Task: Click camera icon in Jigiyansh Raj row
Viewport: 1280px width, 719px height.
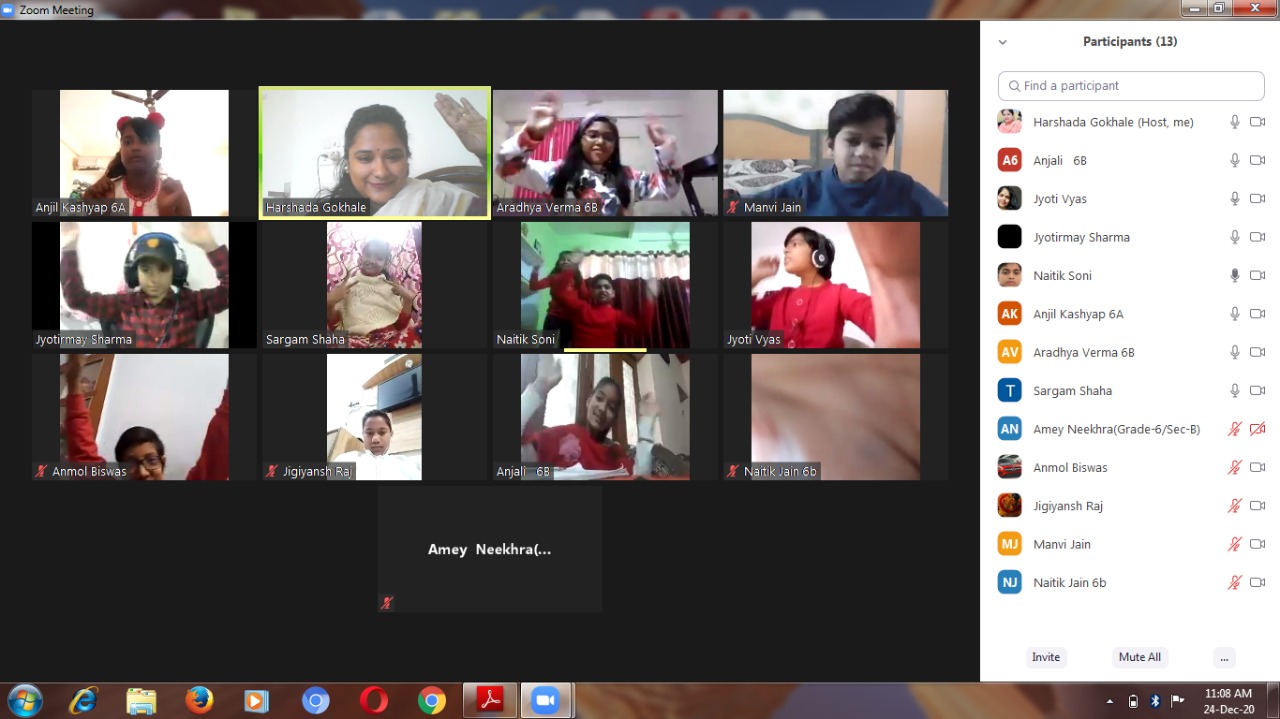Action: pyautogui.click(x=1258, y=506)
